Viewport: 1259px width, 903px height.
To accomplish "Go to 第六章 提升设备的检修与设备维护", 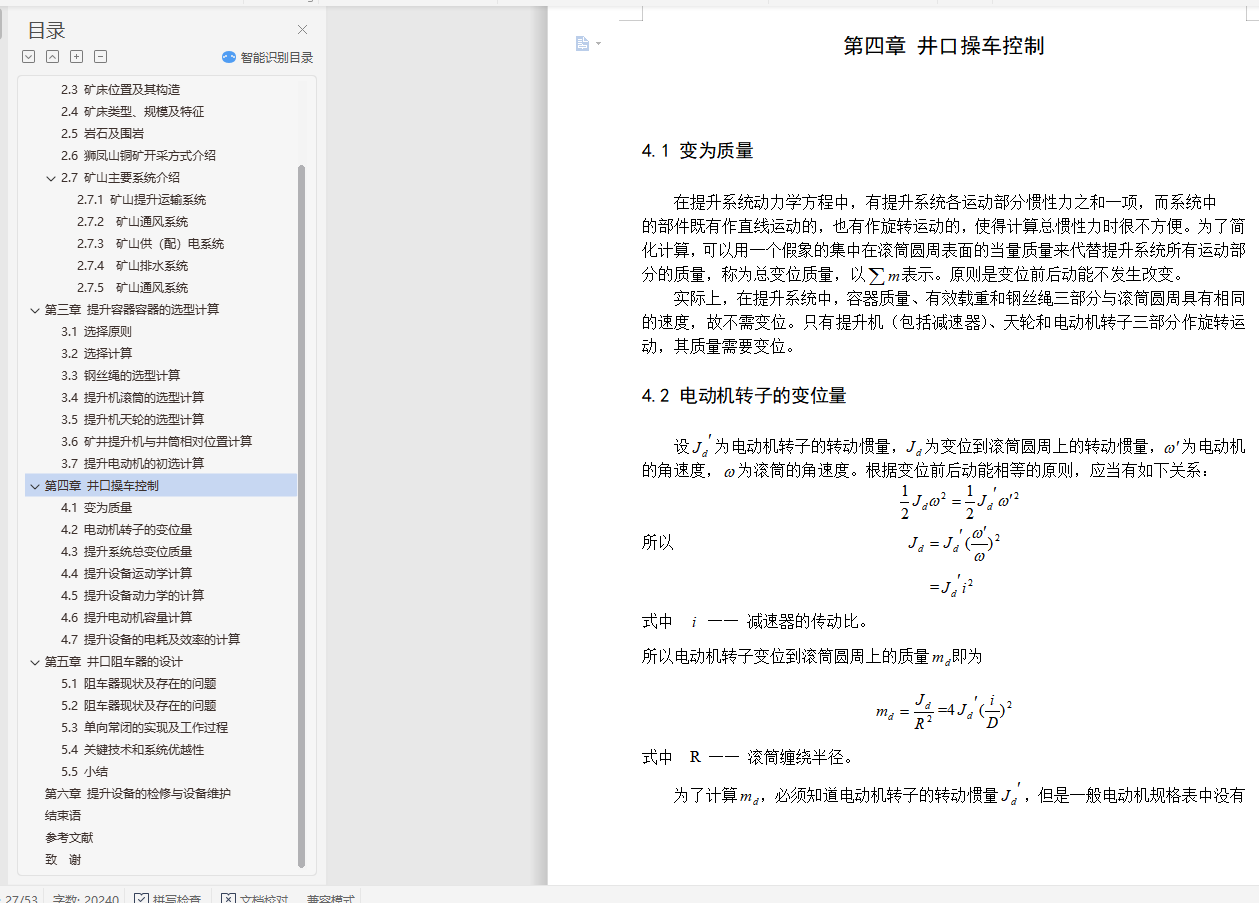I will [137, 794].
